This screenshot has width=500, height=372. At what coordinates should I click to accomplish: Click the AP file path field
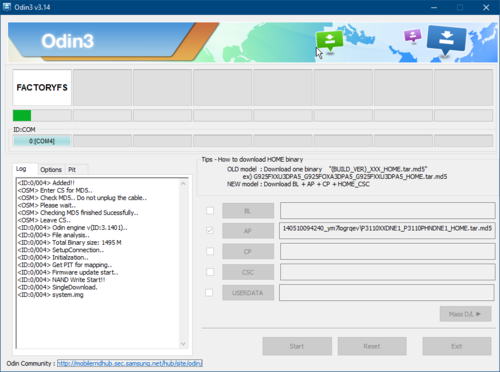(x=387, y=231)
